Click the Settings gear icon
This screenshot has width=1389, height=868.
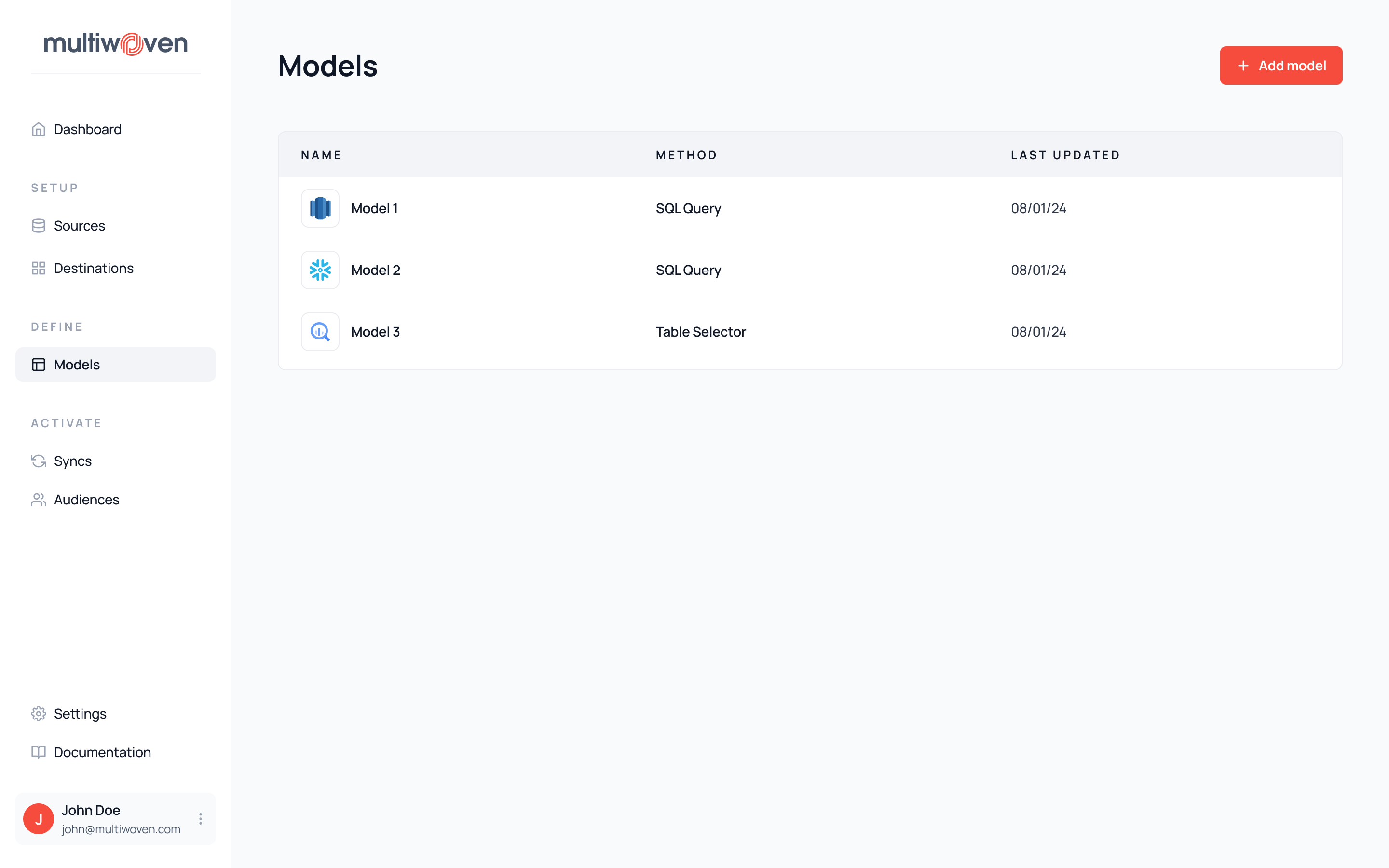(x=39, y=714)
